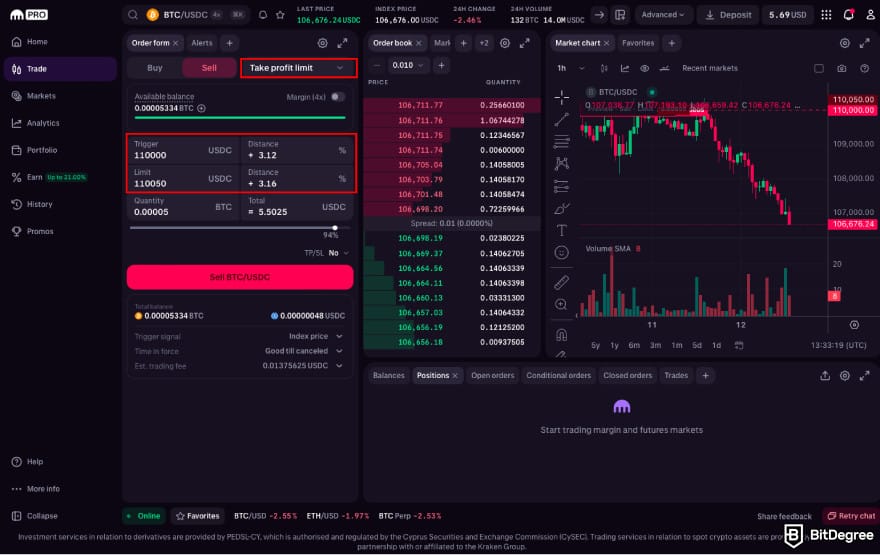Open Market chart panel settings gear
Screen dimensions: 880x555
(x=845, y=43)
